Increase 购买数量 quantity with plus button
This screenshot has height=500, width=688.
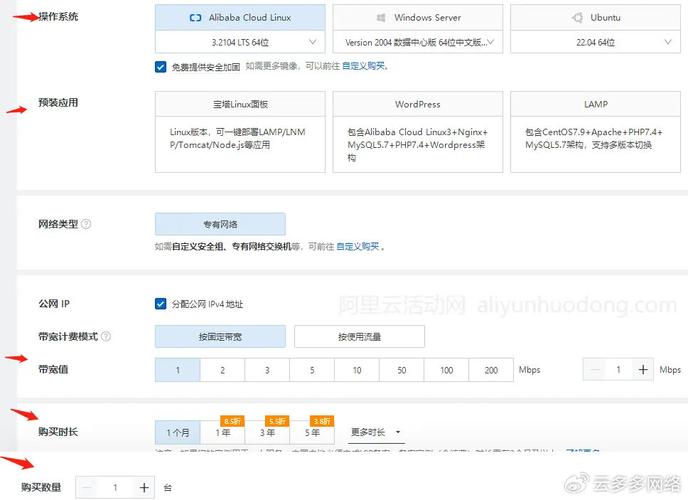(144, 487)
